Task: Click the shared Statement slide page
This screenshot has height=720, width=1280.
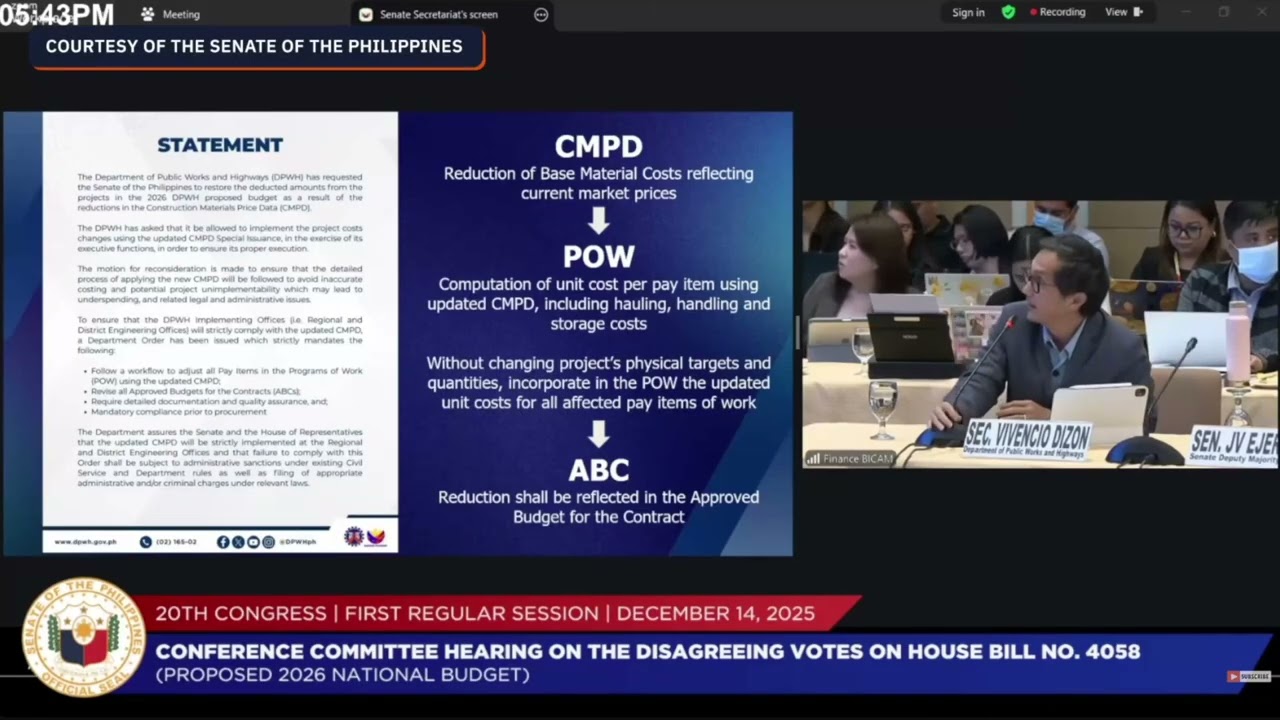Action: pyautogui.click(x=220, y=332)
